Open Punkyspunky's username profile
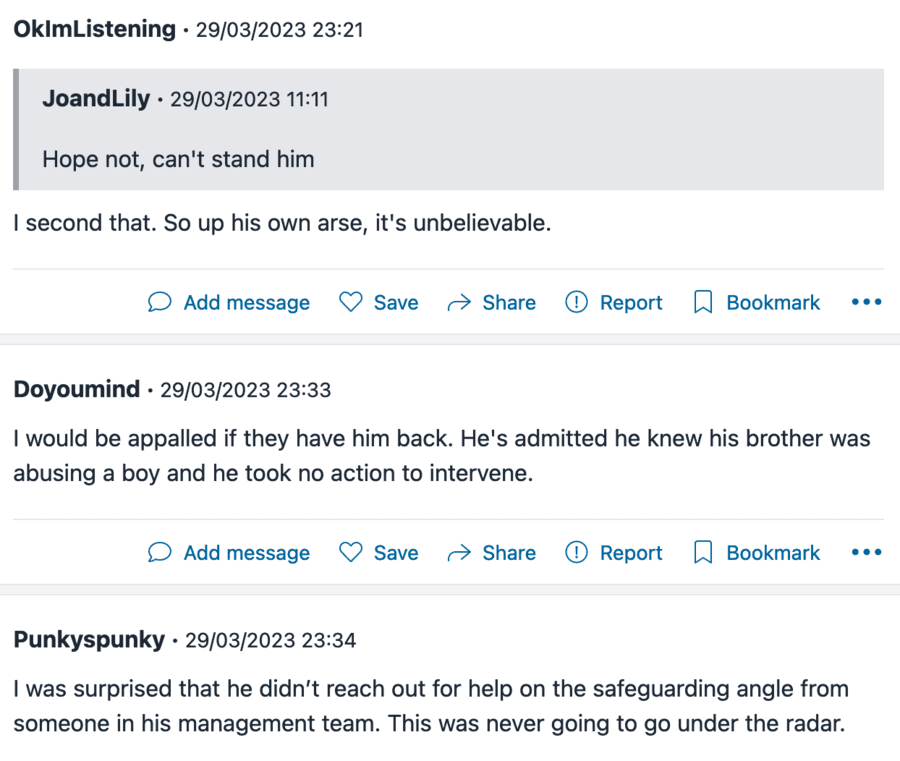 coord(89,639)
